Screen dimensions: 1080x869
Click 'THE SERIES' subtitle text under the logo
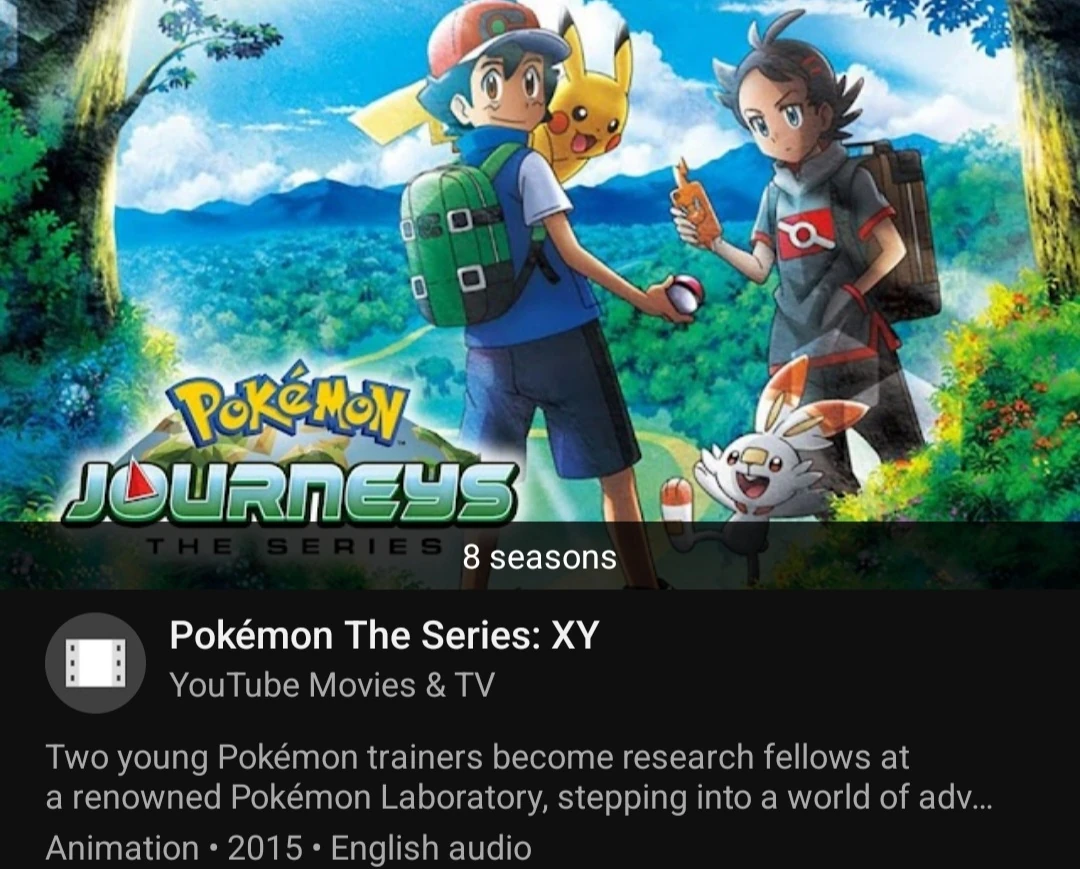294,547
